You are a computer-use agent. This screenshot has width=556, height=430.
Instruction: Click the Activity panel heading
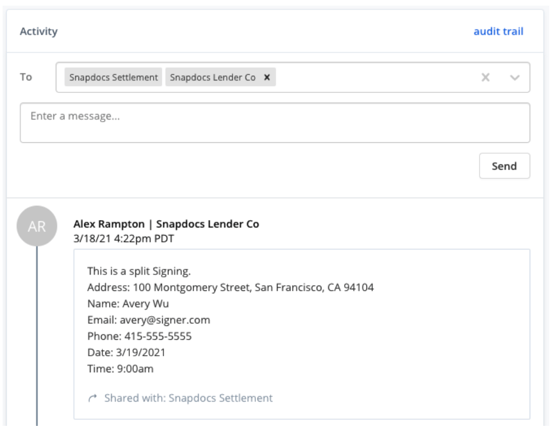click(39, 31)
